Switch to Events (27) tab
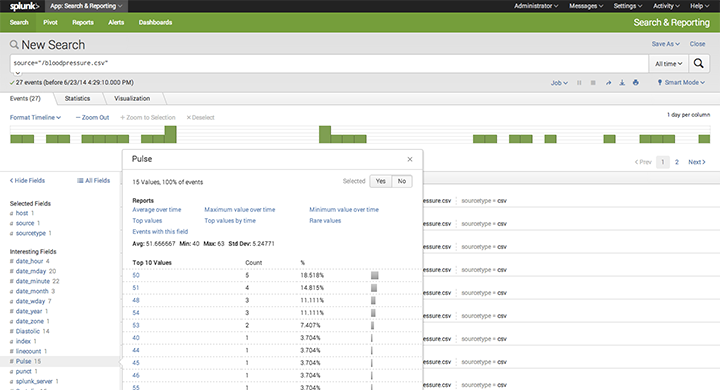Image resolution: width=720 pixels, height=390 pixels. pyautogui.click(x=25, y=98)
